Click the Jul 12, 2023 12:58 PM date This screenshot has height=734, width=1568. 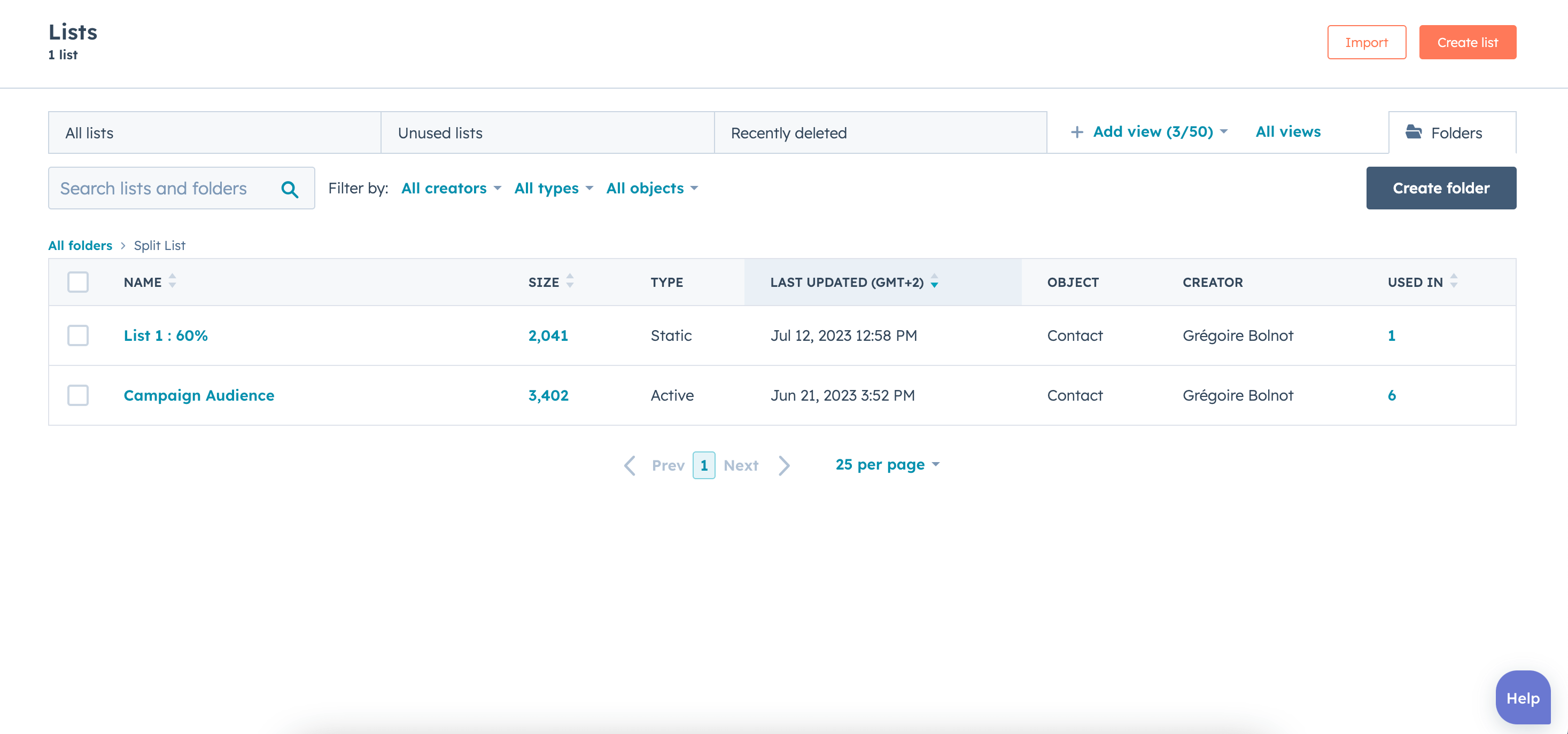[844, 335]
